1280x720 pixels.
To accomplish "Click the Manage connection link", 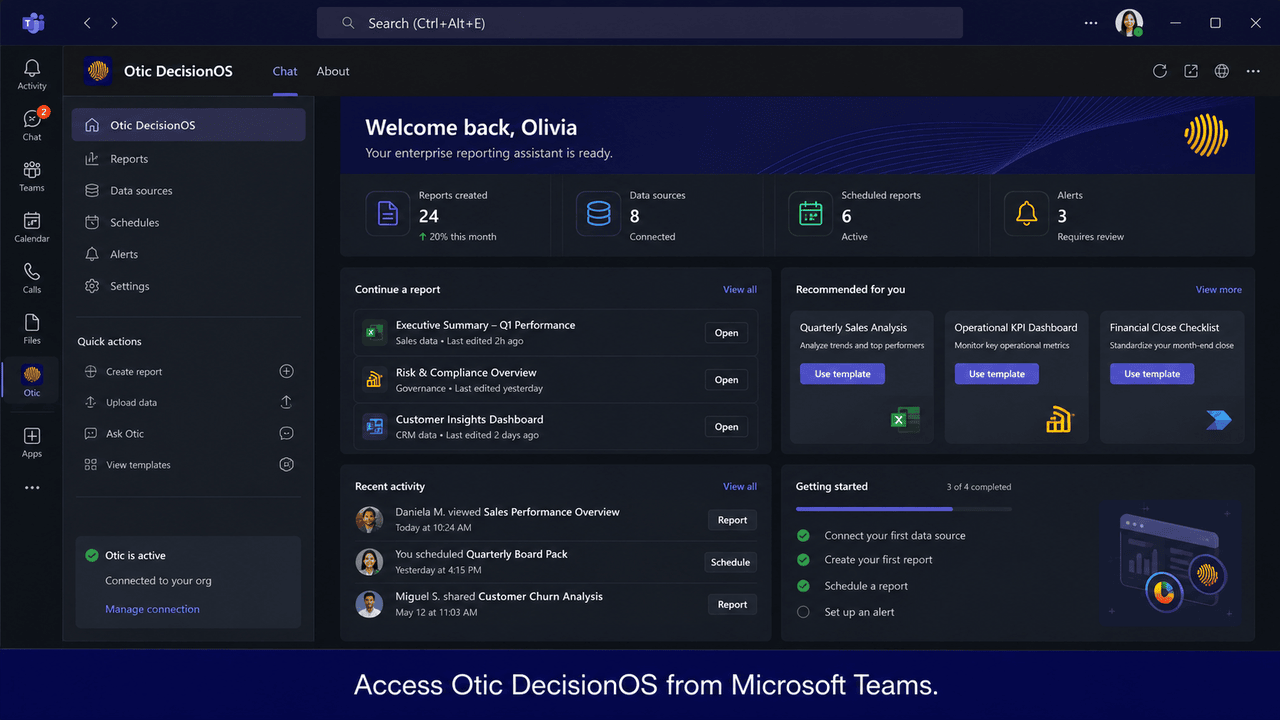I will (x=152, y=609).
